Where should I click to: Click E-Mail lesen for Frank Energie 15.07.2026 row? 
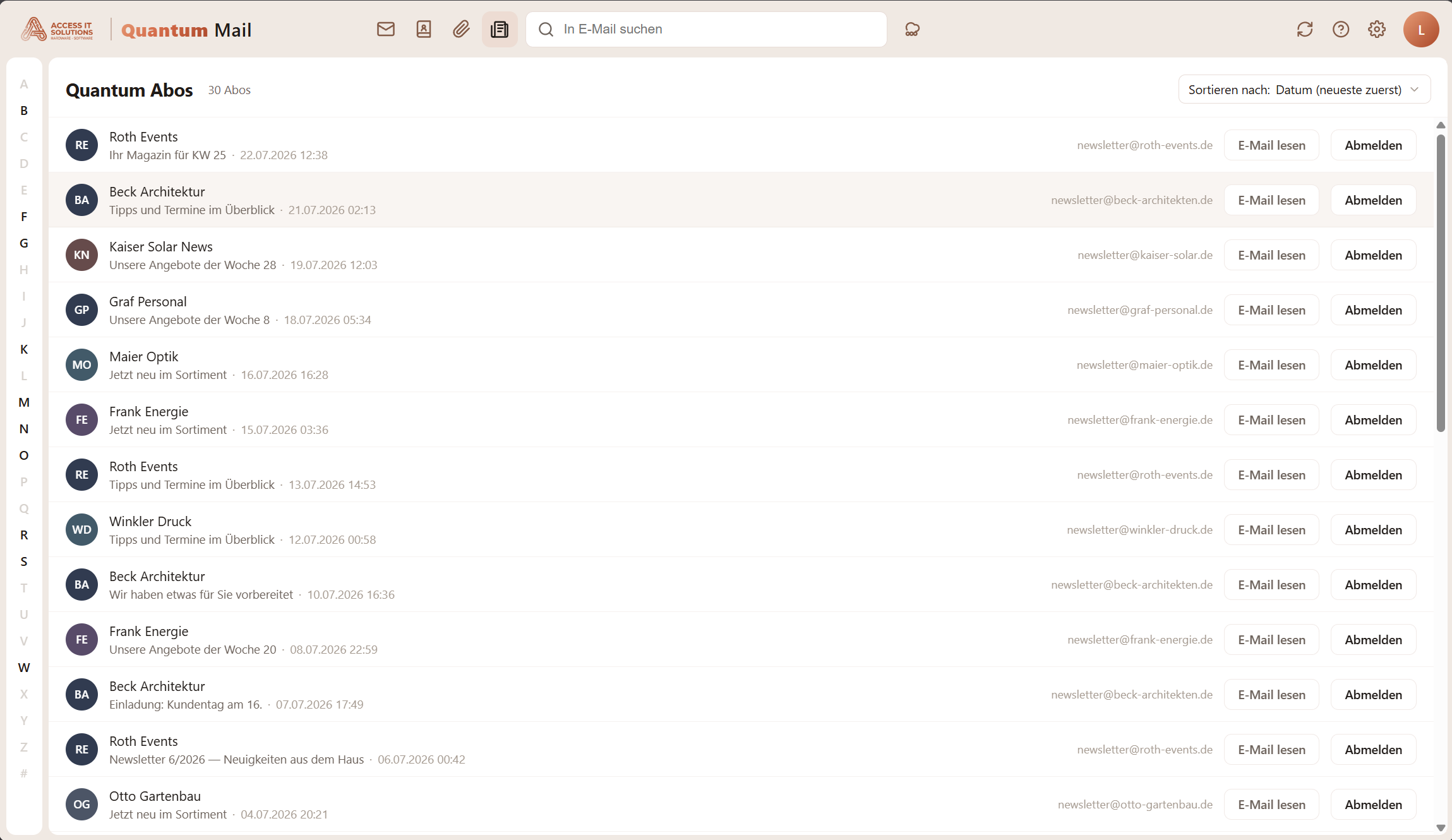[1271, 420]
